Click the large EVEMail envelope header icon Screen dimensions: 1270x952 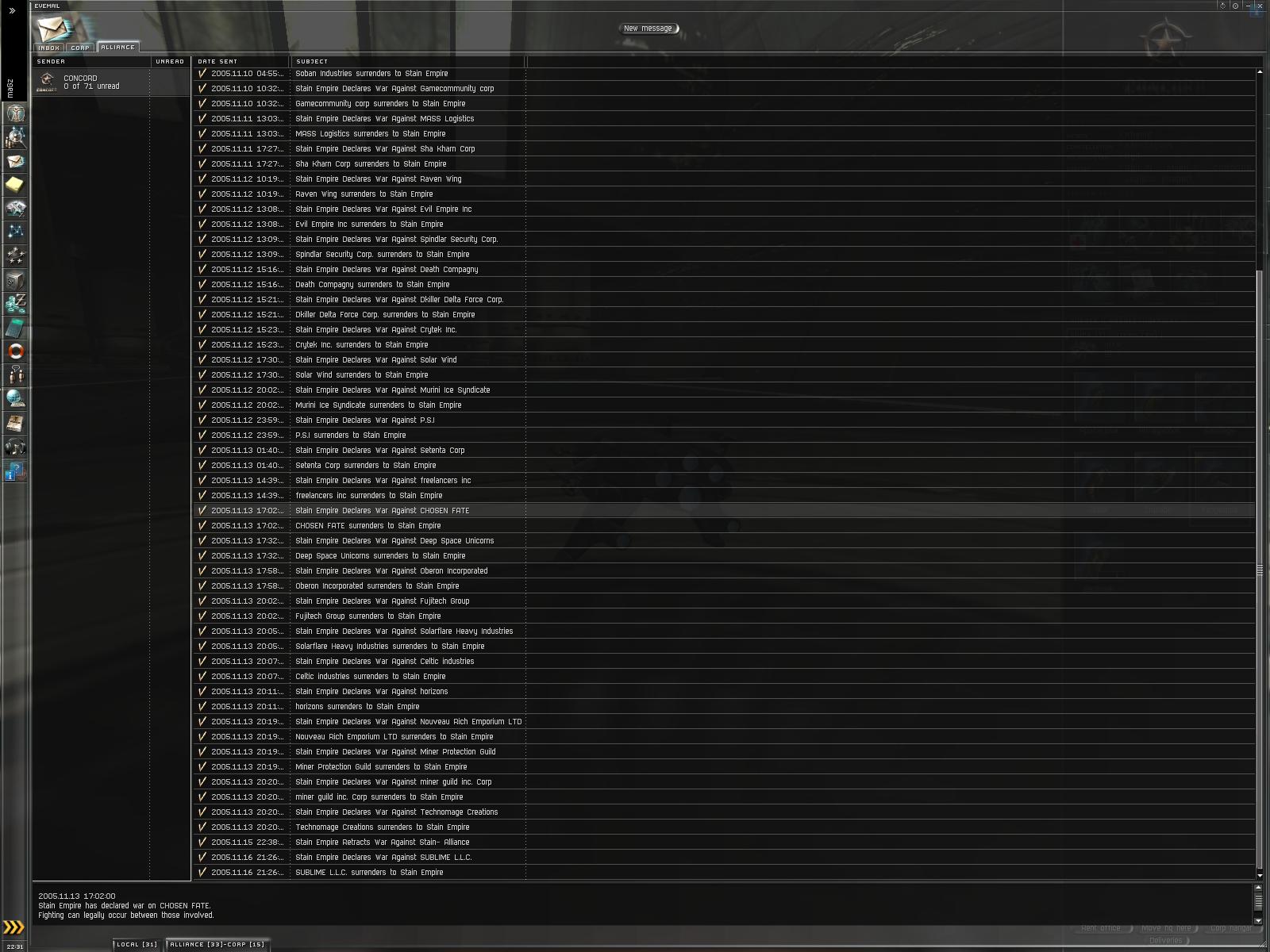(54, 29)
